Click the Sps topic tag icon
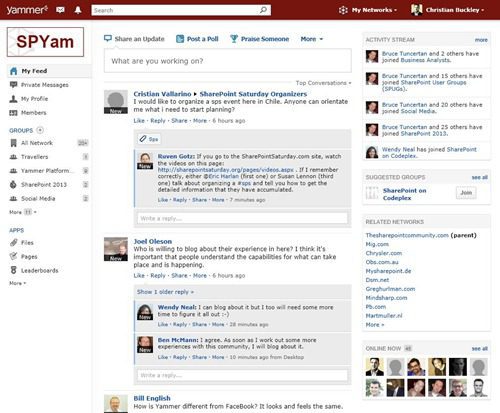 [x=143, y=139]
